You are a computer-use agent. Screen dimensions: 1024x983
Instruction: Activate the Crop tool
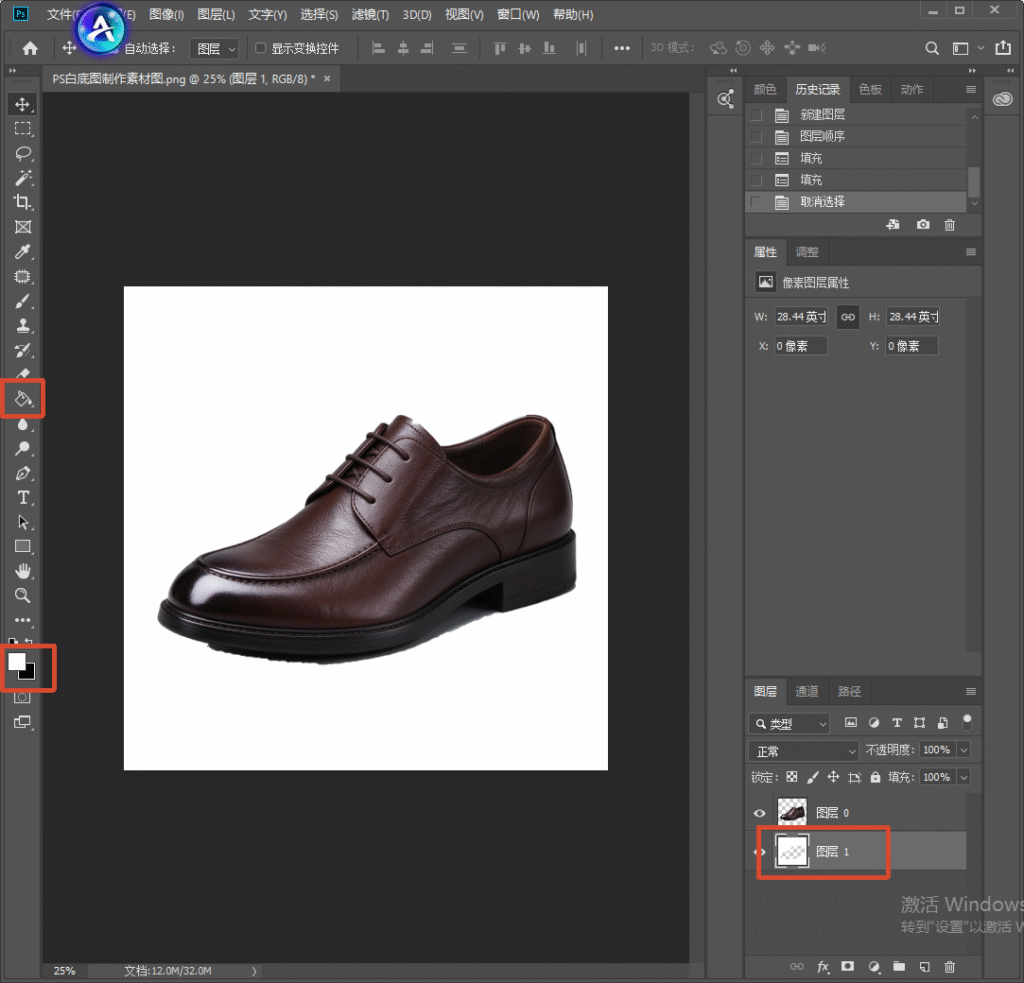(x=23, y=202)
